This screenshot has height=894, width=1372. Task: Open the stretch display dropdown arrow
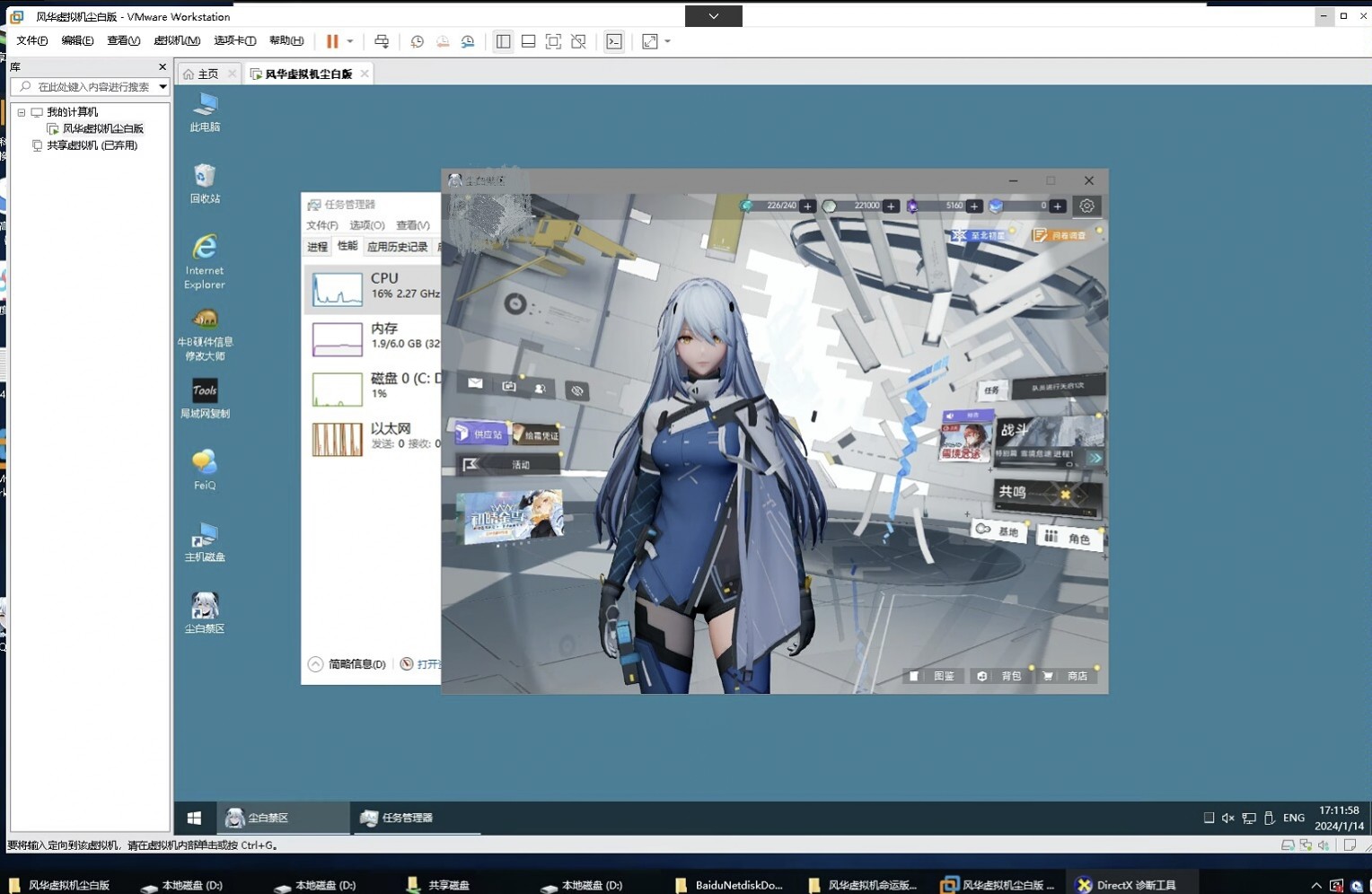click(x=667, y=41)
